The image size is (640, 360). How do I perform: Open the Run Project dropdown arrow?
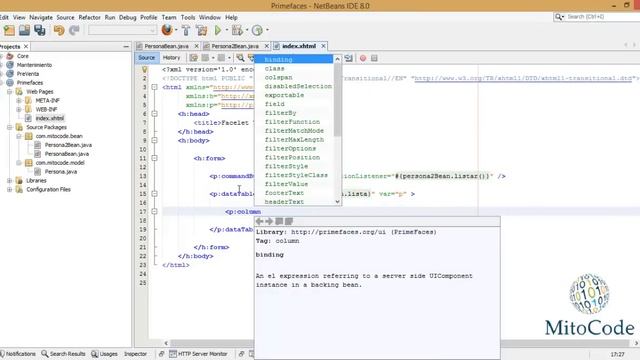[x=227, y=30]
